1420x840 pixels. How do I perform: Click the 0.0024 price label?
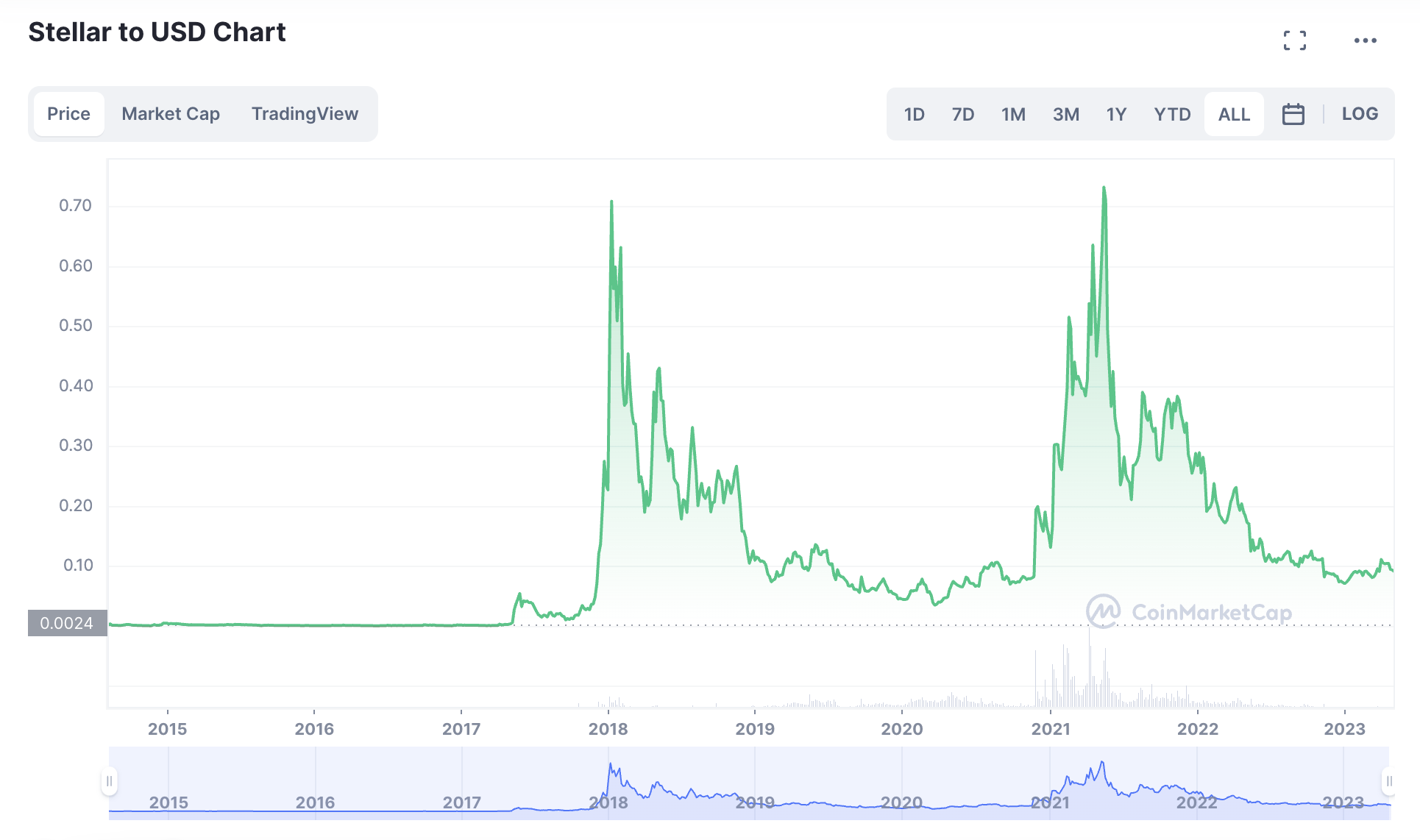(x=67, y=623)
